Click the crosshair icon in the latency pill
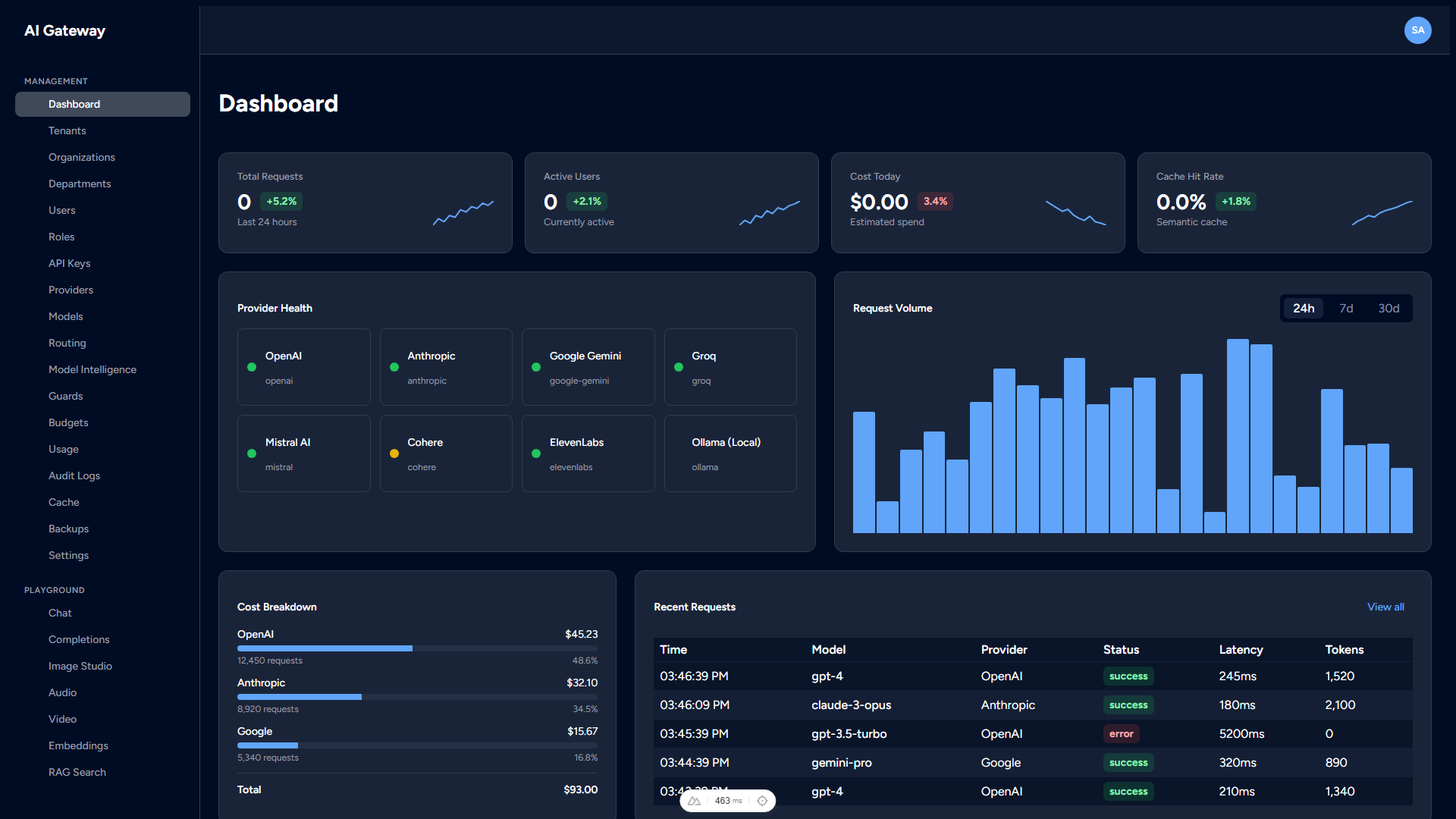 click(763, 801)
